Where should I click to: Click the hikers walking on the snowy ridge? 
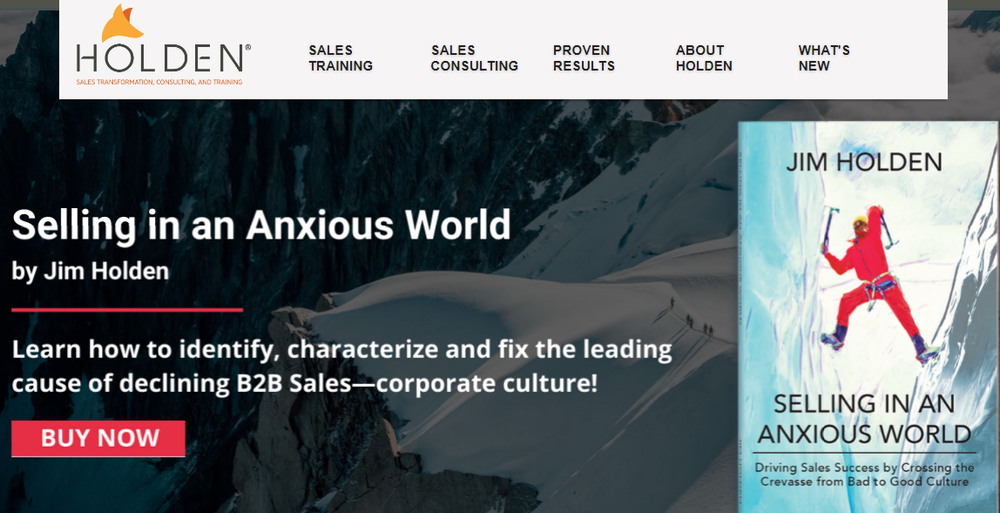(691, 318)
